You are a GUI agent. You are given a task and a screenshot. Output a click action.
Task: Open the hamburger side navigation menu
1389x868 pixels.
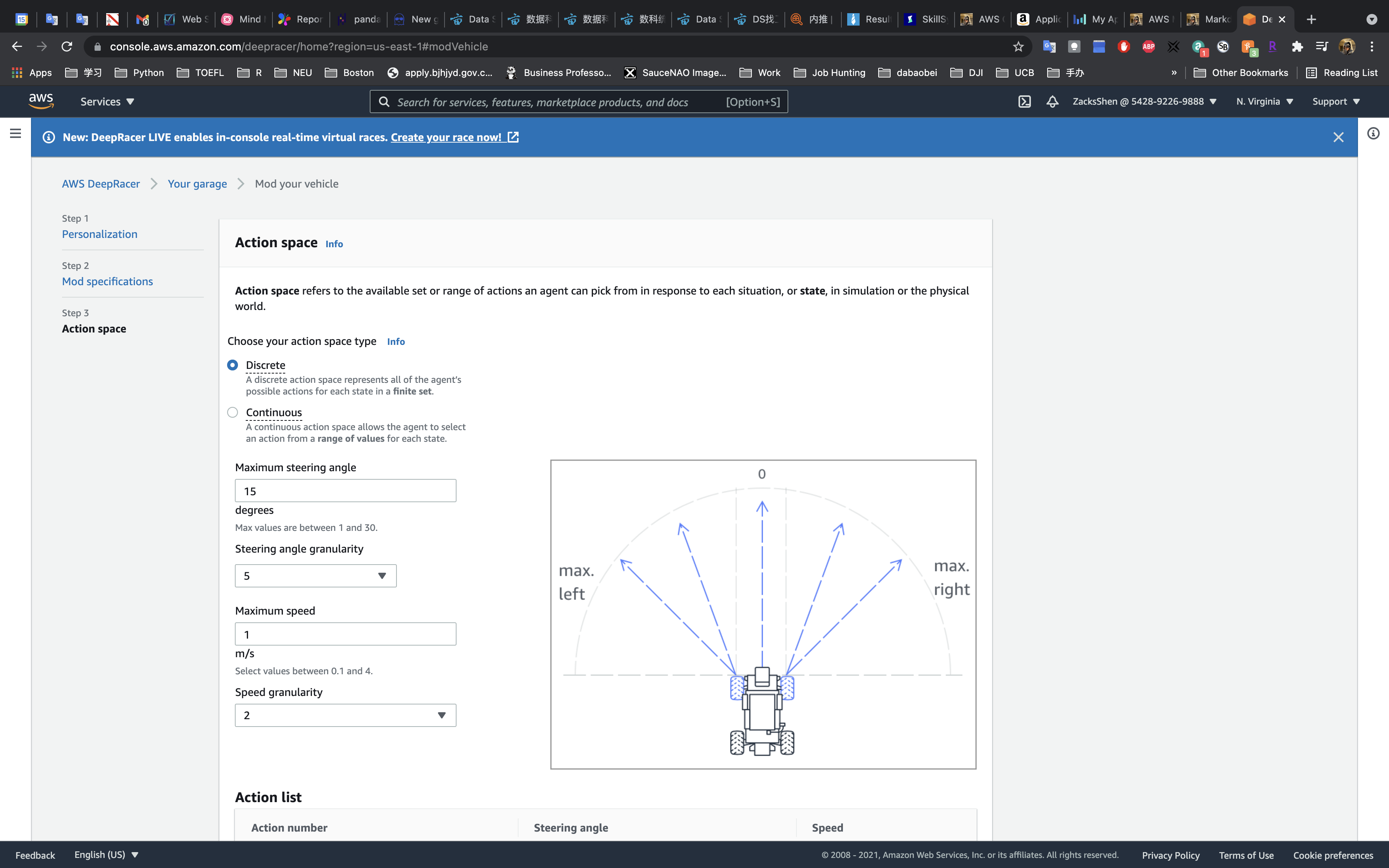[x=16, y=134]
